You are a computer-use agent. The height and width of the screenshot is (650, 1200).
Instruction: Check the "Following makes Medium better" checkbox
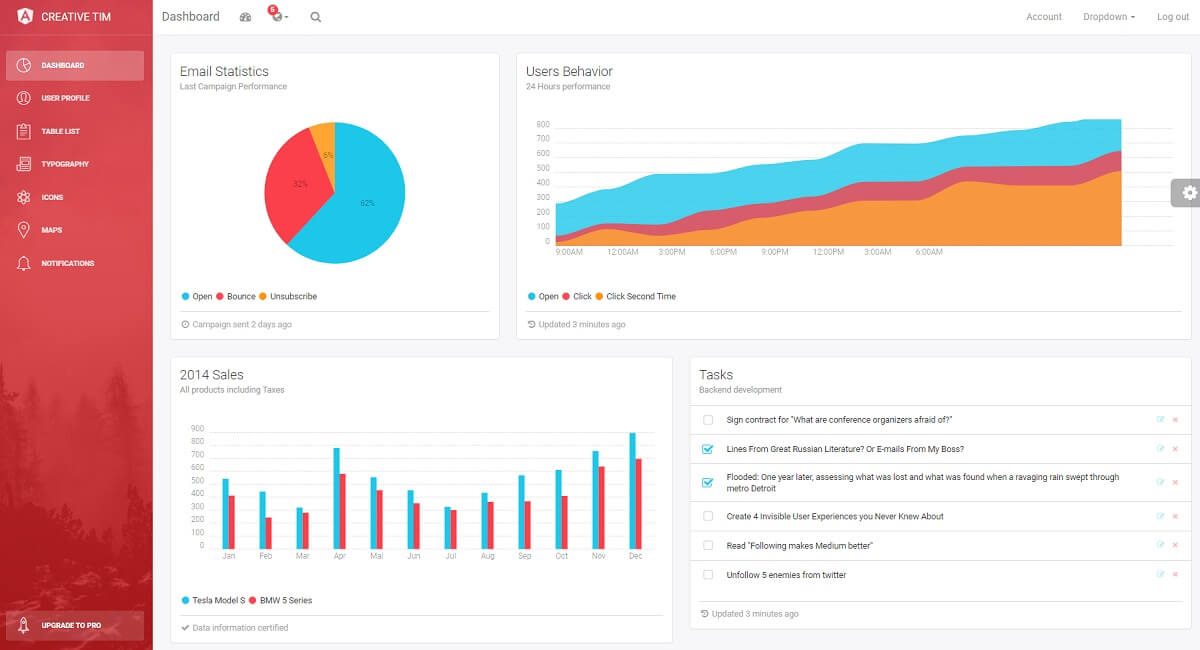click(708, 546)
